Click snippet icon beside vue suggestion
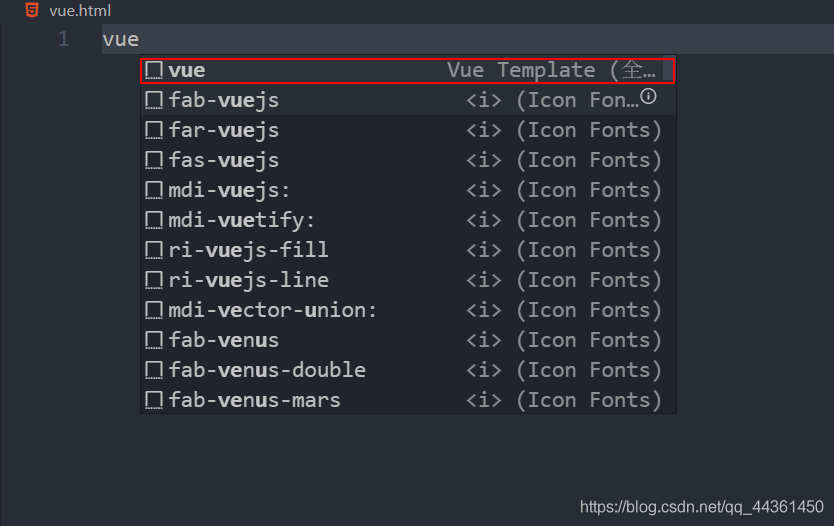 pyautogui.click(x=154, y=70)
